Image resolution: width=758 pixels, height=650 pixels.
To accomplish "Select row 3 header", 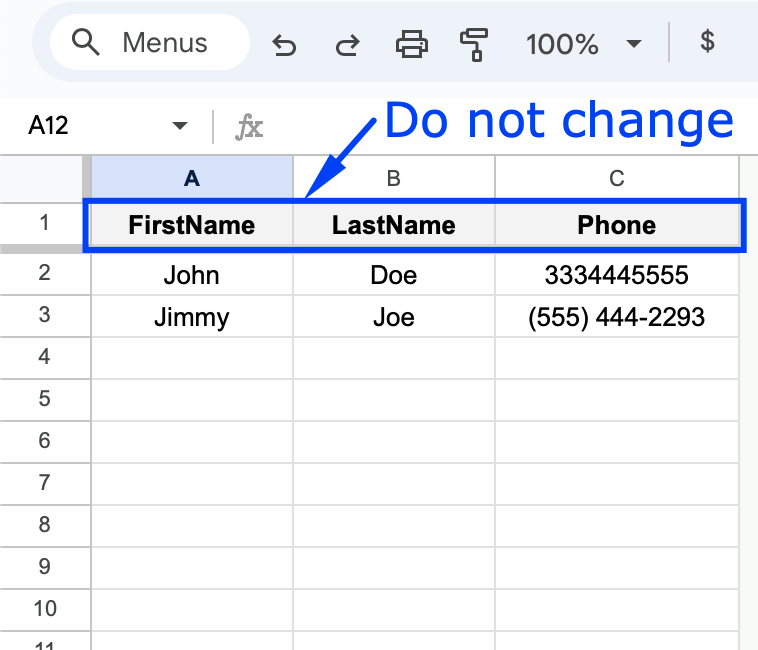I will coord(44,315).
